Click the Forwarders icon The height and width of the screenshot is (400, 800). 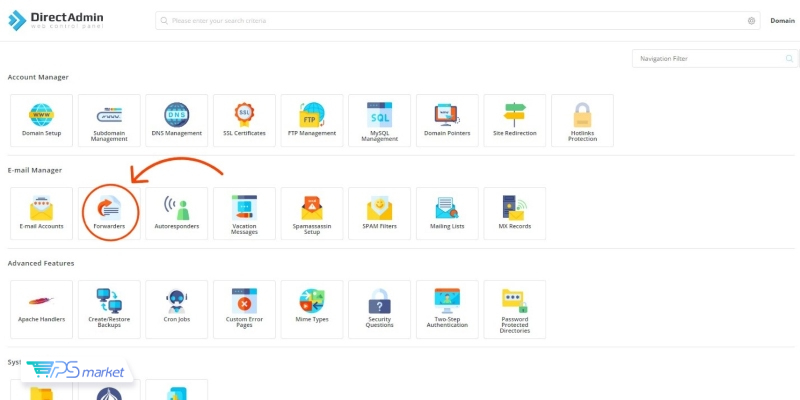108,211
